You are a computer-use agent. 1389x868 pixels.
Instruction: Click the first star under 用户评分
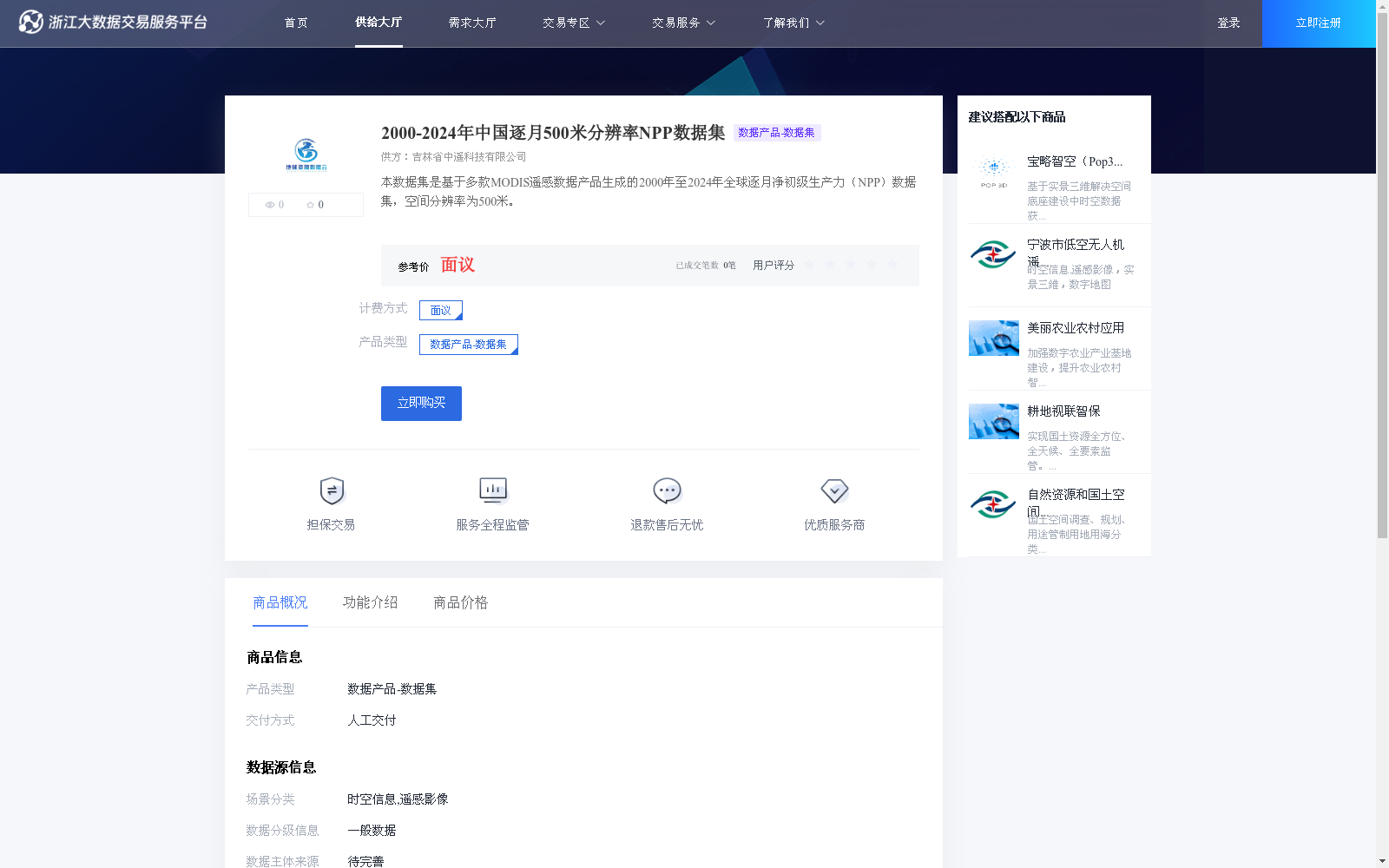[809, 265]
